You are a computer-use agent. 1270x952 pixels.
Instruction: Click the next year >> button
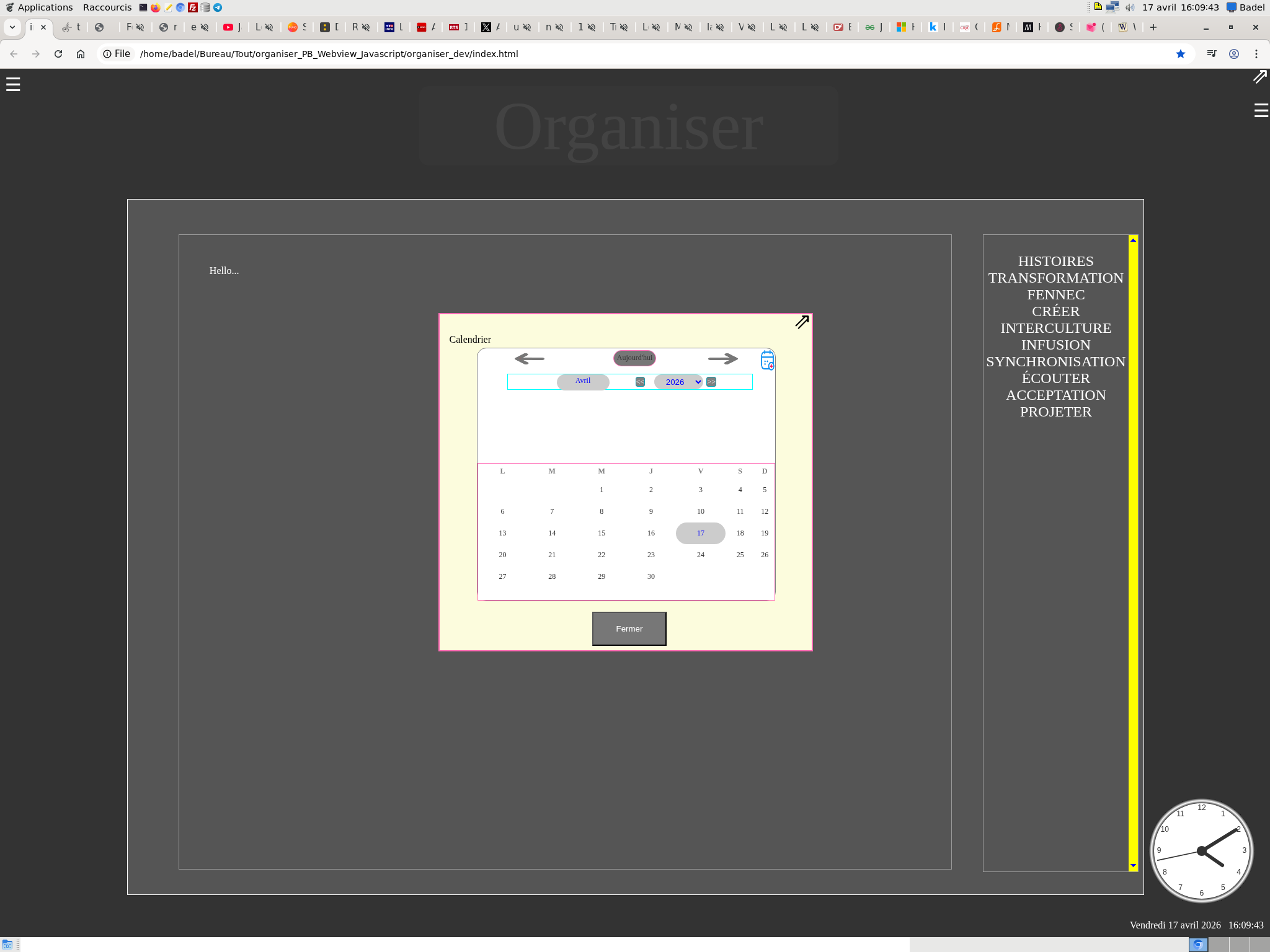(x=711, y=382)
